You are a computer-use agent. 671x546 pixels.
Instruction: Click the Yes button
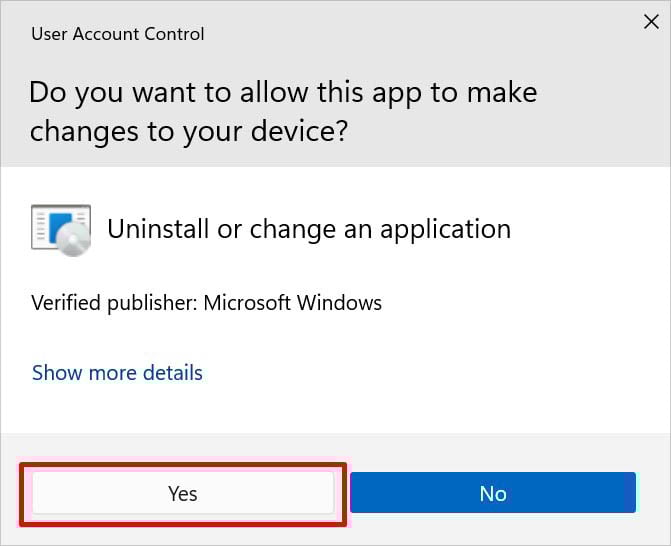183,493
